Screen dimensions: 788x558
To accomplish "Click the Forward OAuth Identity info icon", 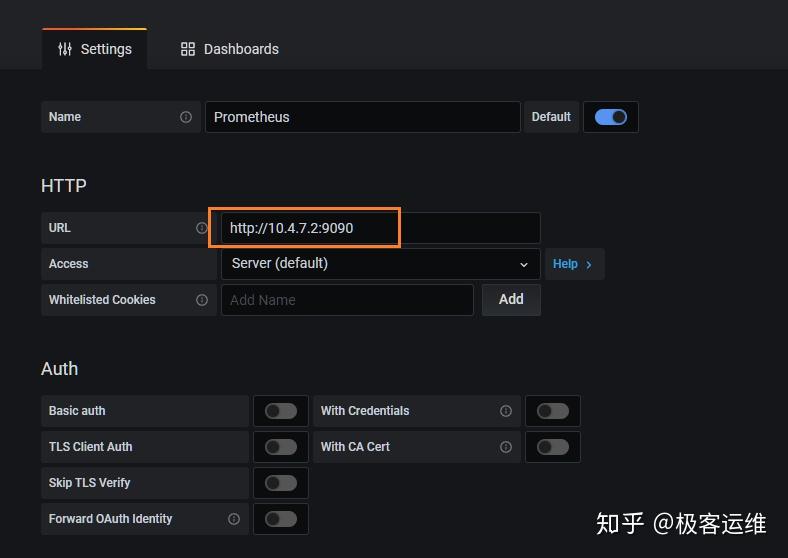I will pyautogui.click(x=234, y=519).
